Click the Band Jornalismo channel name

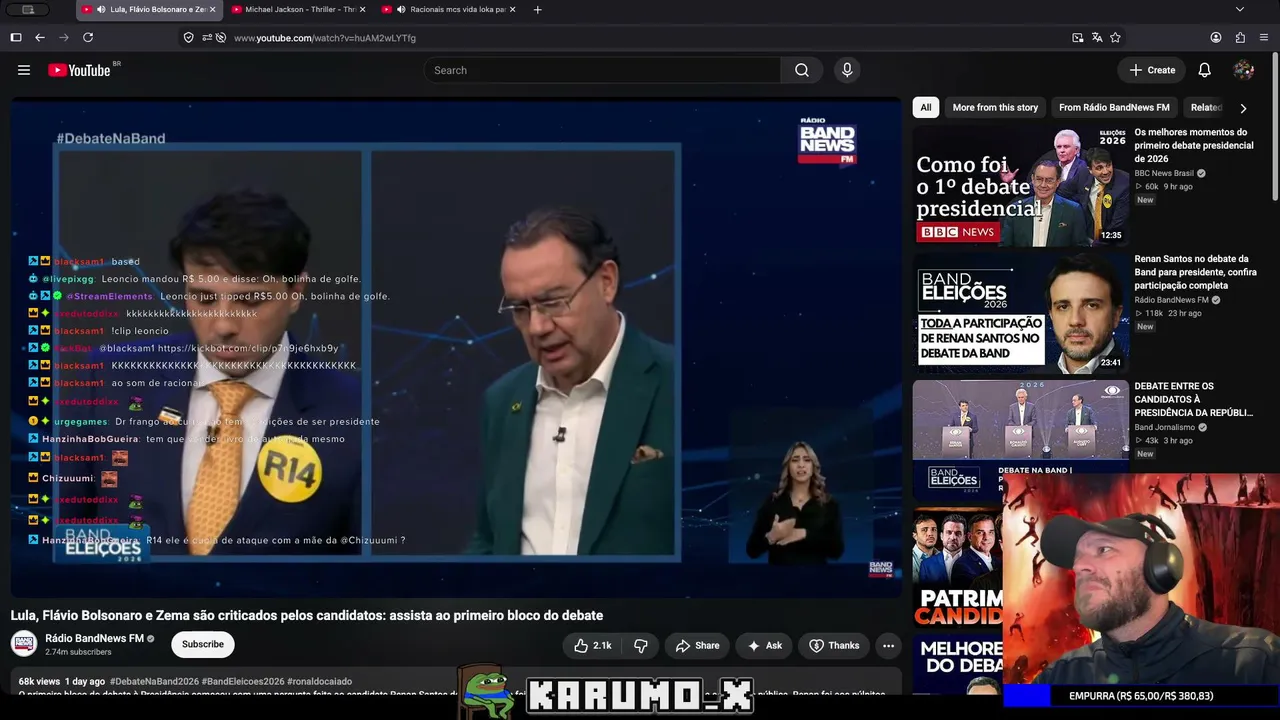click(x=1165, y=427)
